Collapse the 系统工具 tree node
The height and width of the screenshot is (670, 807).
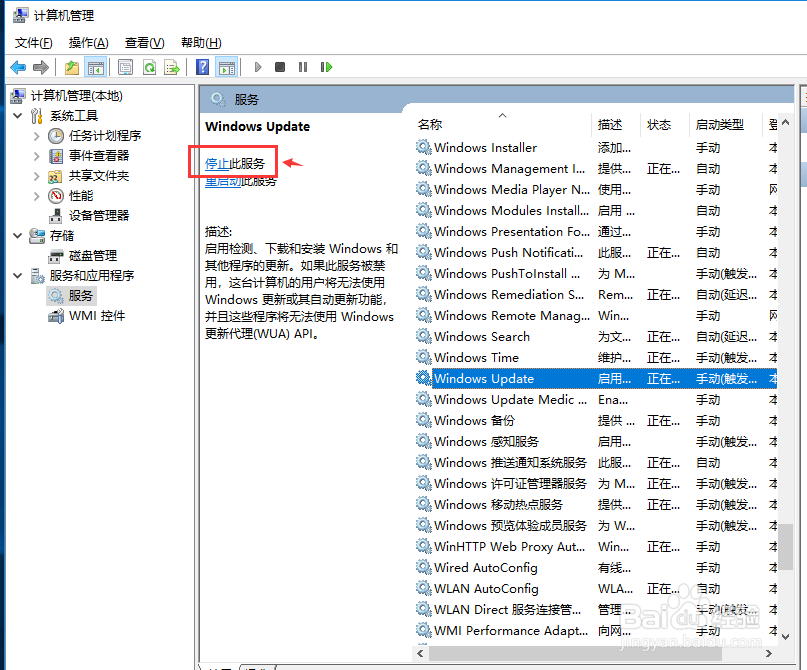click(x=18, y=116)
